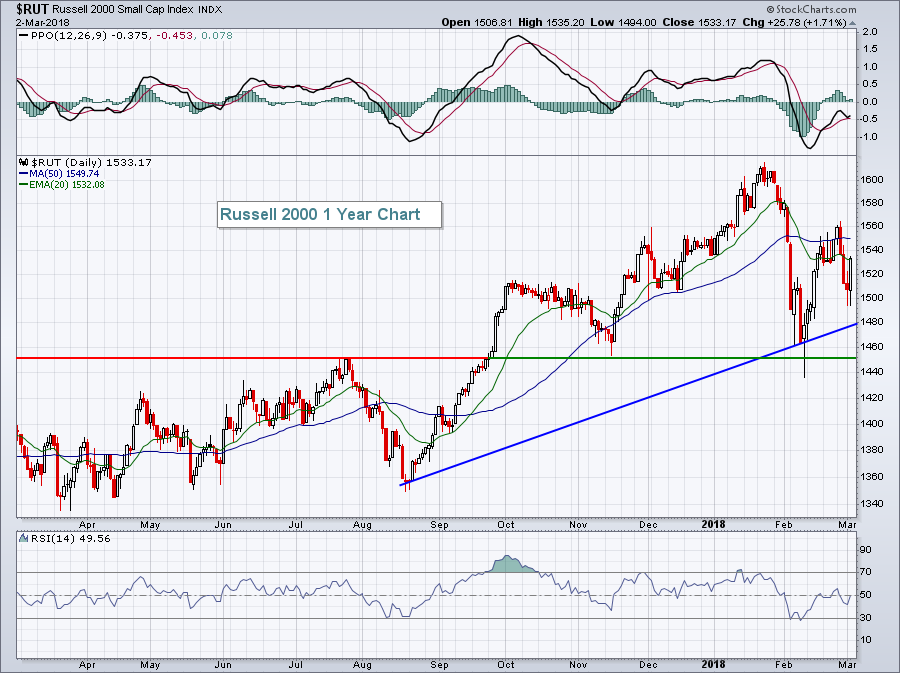Click the 10 label on the RSI axis

[866, 640]
